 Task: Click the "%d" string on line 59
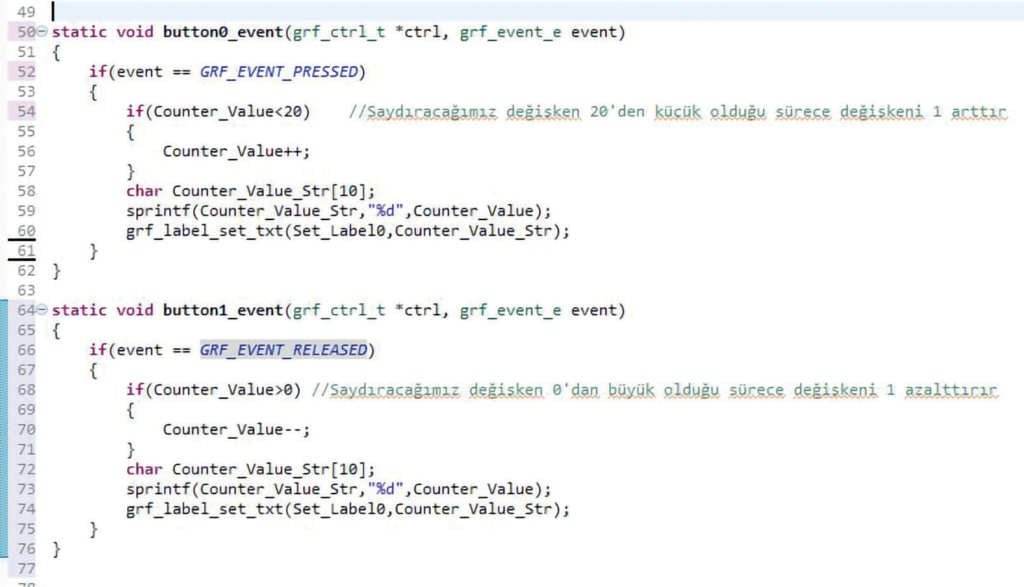coord(385,211)
